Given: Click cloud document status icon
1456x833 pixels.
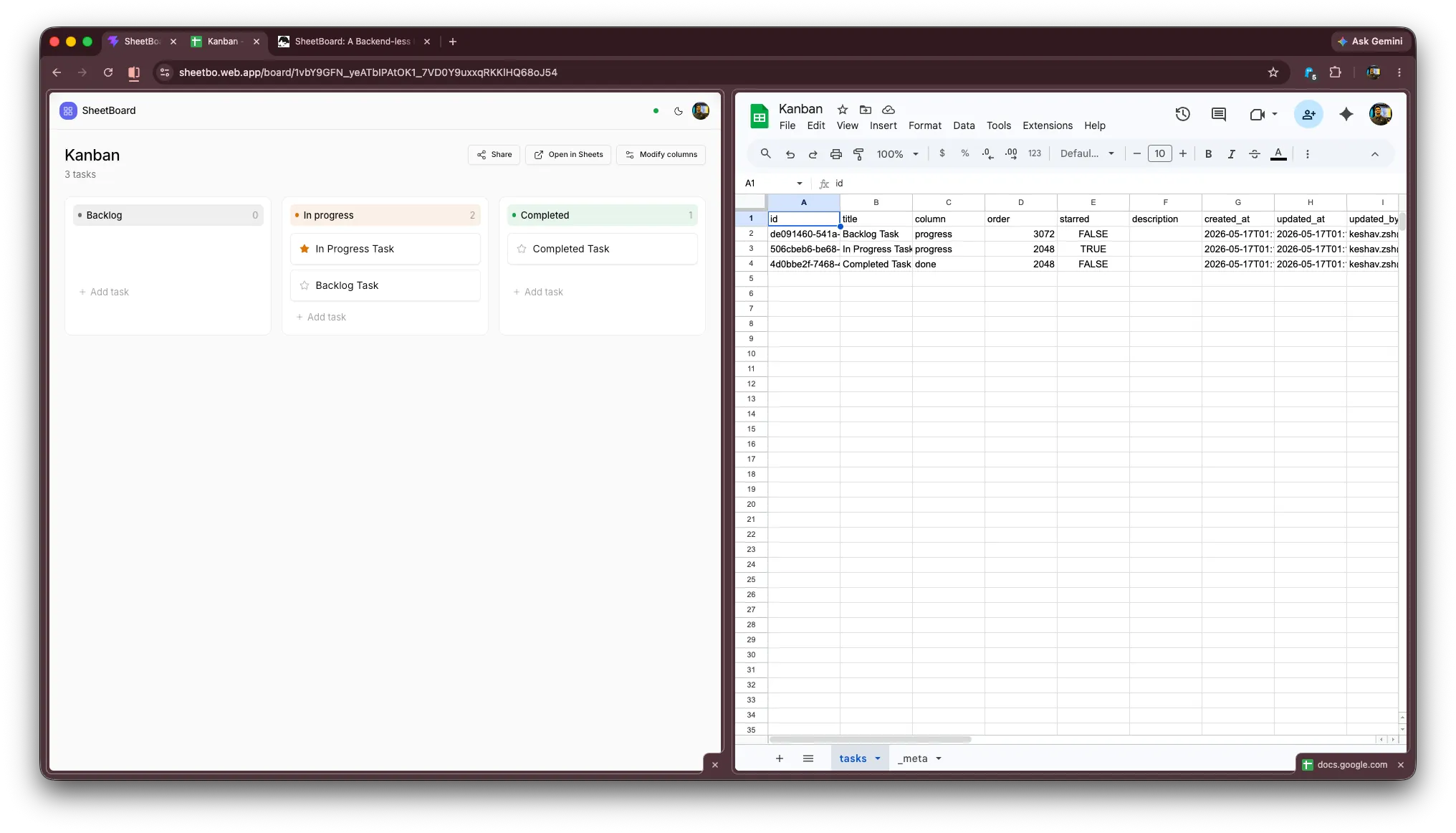Looking at the screenshot, I should click(x=889, y=110).
